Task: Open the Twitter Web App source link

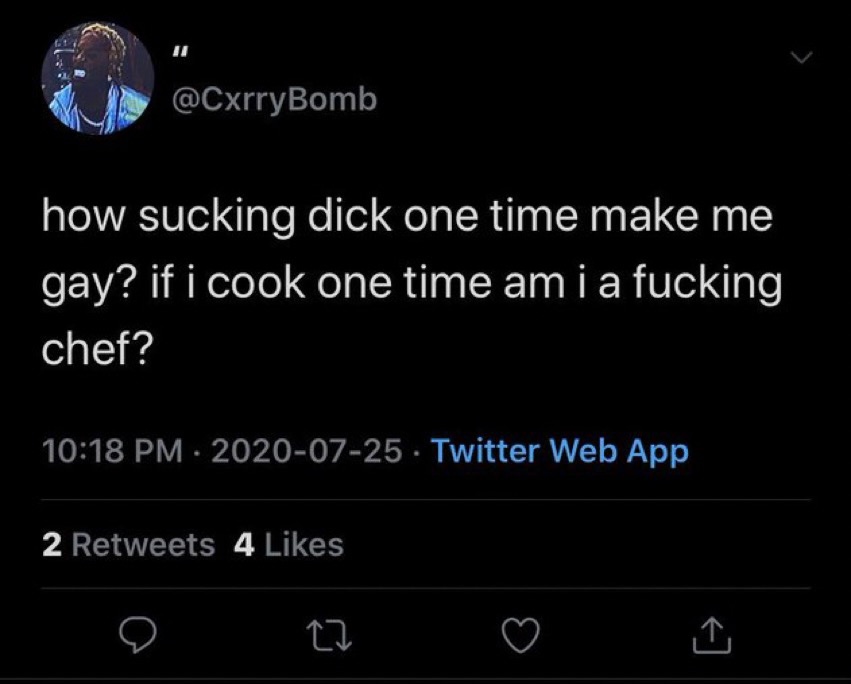Action: point(560,452)
